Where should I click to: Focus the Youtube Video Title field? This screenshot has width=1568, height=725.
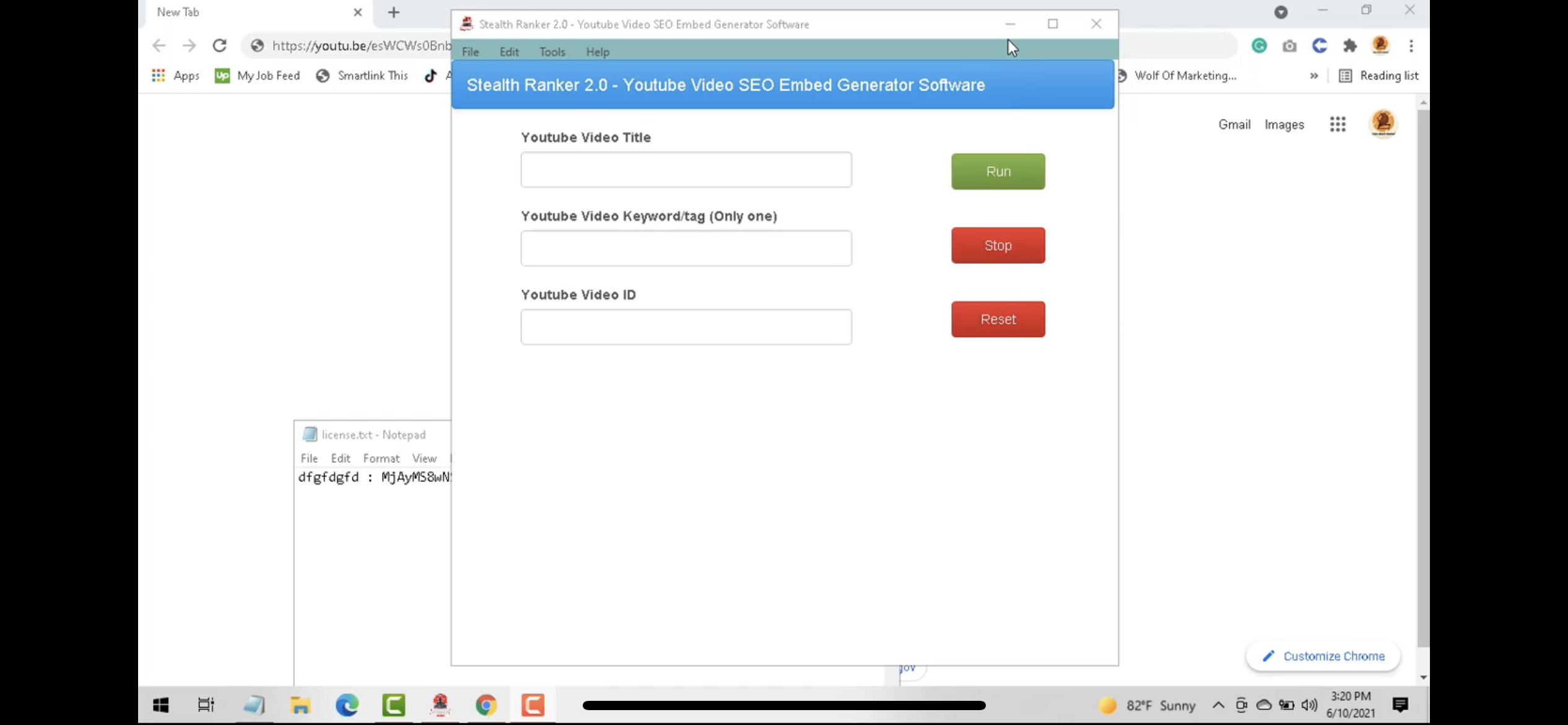[686, 170]
